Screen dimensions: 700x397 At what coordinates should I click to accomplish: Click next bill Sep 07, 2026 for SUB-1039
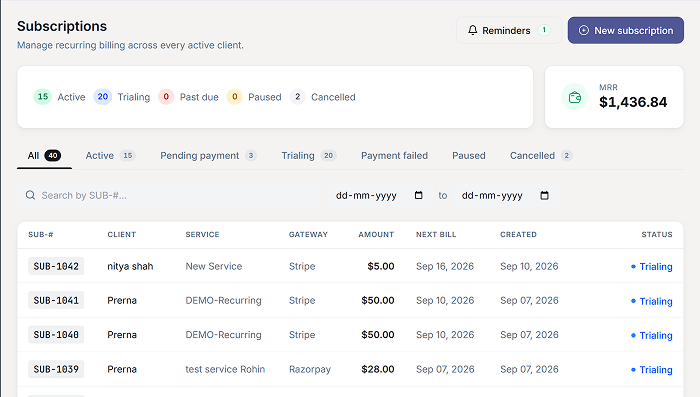pyautogui.click(x=445, y=369)
